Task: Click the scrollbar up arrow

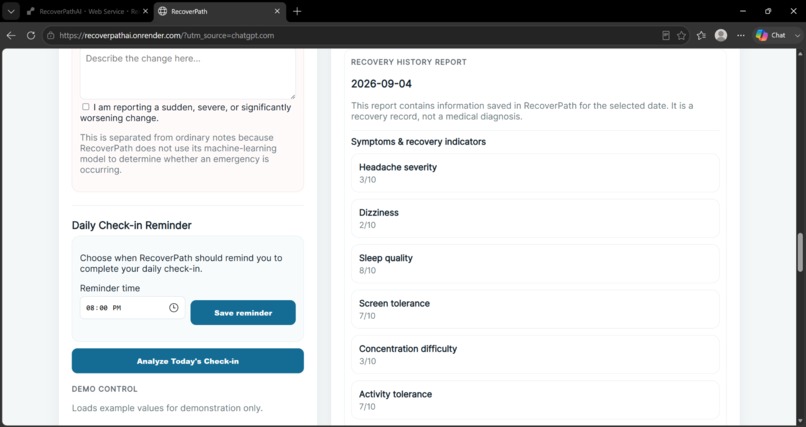Action: [800, 53]
